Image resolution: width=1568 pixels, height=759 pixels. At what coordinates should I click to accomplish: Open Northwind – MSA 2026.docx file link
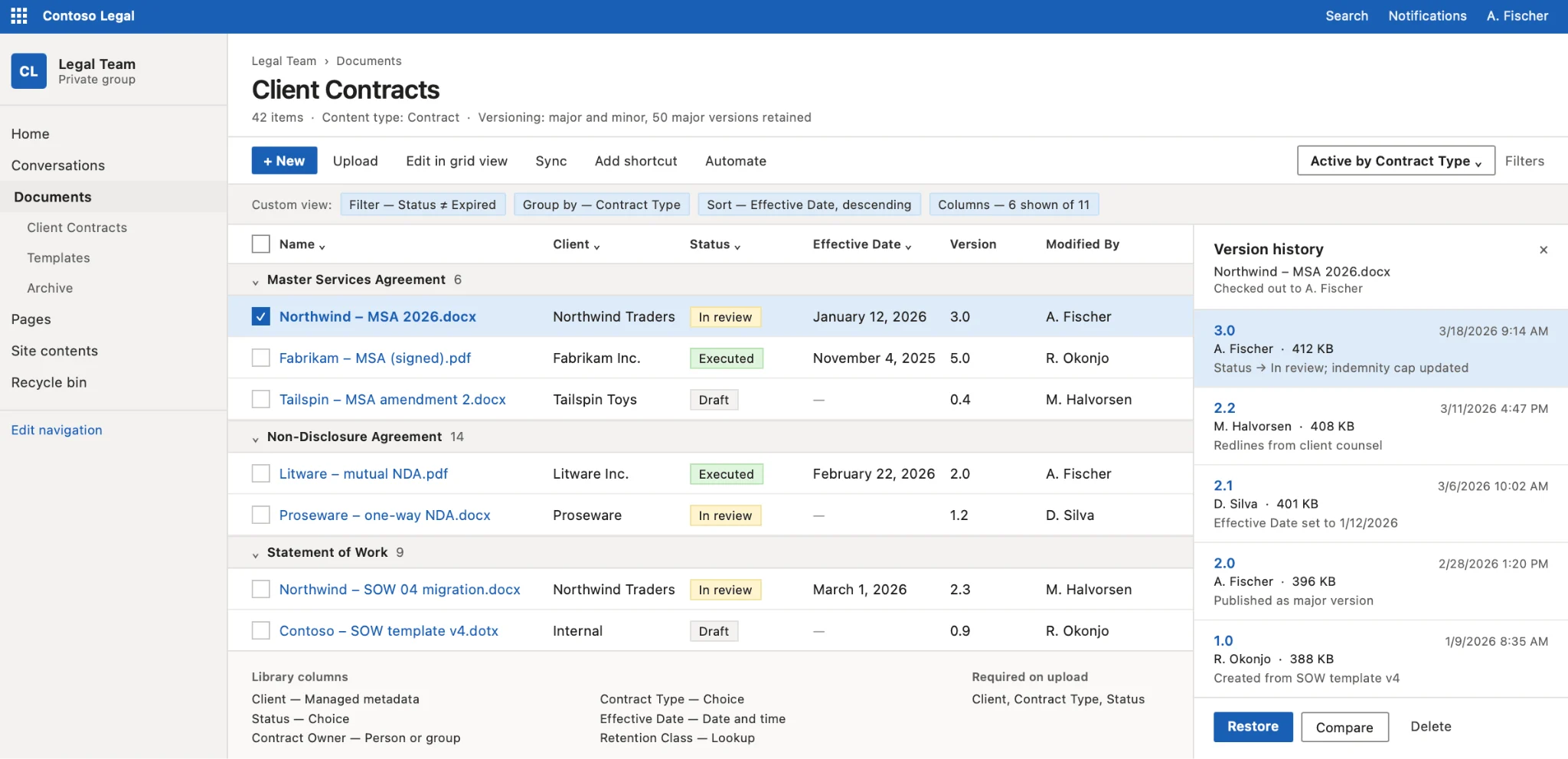377,316
